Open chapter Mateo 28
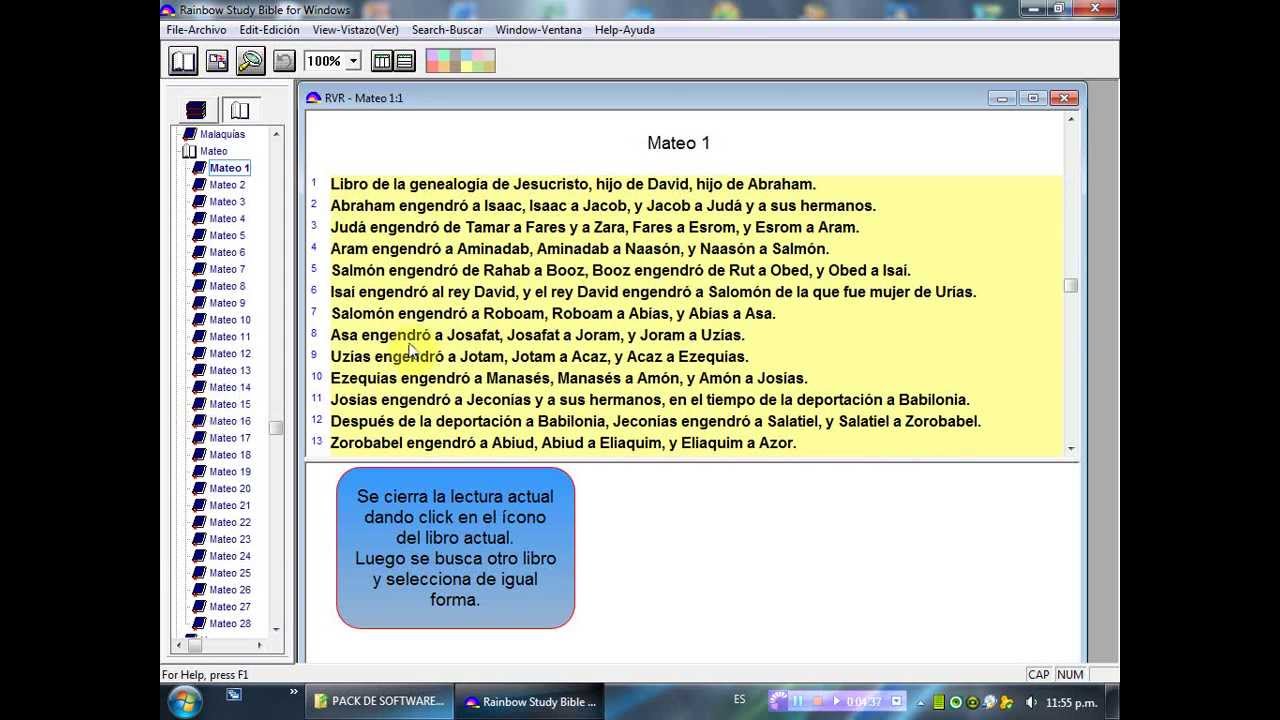Viewport: 1280px width, 720px height. point(230,624)
